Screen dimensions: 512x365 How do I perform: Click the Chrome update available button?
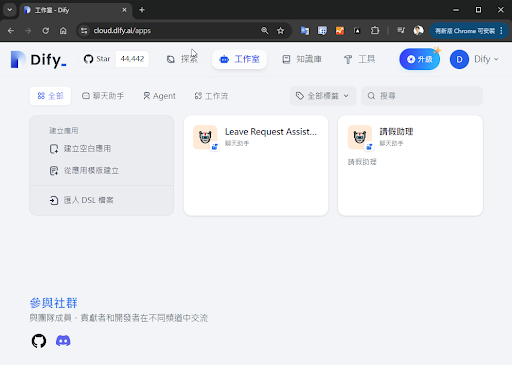point(469,31)
